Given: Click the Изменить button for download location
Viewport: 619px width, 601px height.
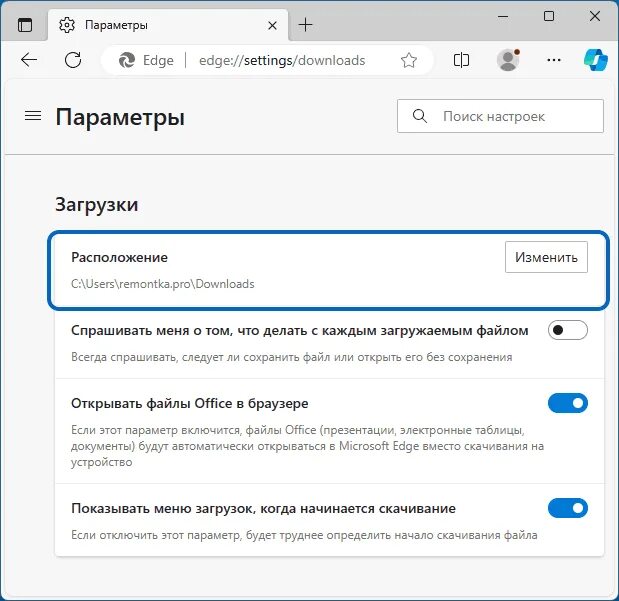Looking at the screenshot, I should point(546,257).
